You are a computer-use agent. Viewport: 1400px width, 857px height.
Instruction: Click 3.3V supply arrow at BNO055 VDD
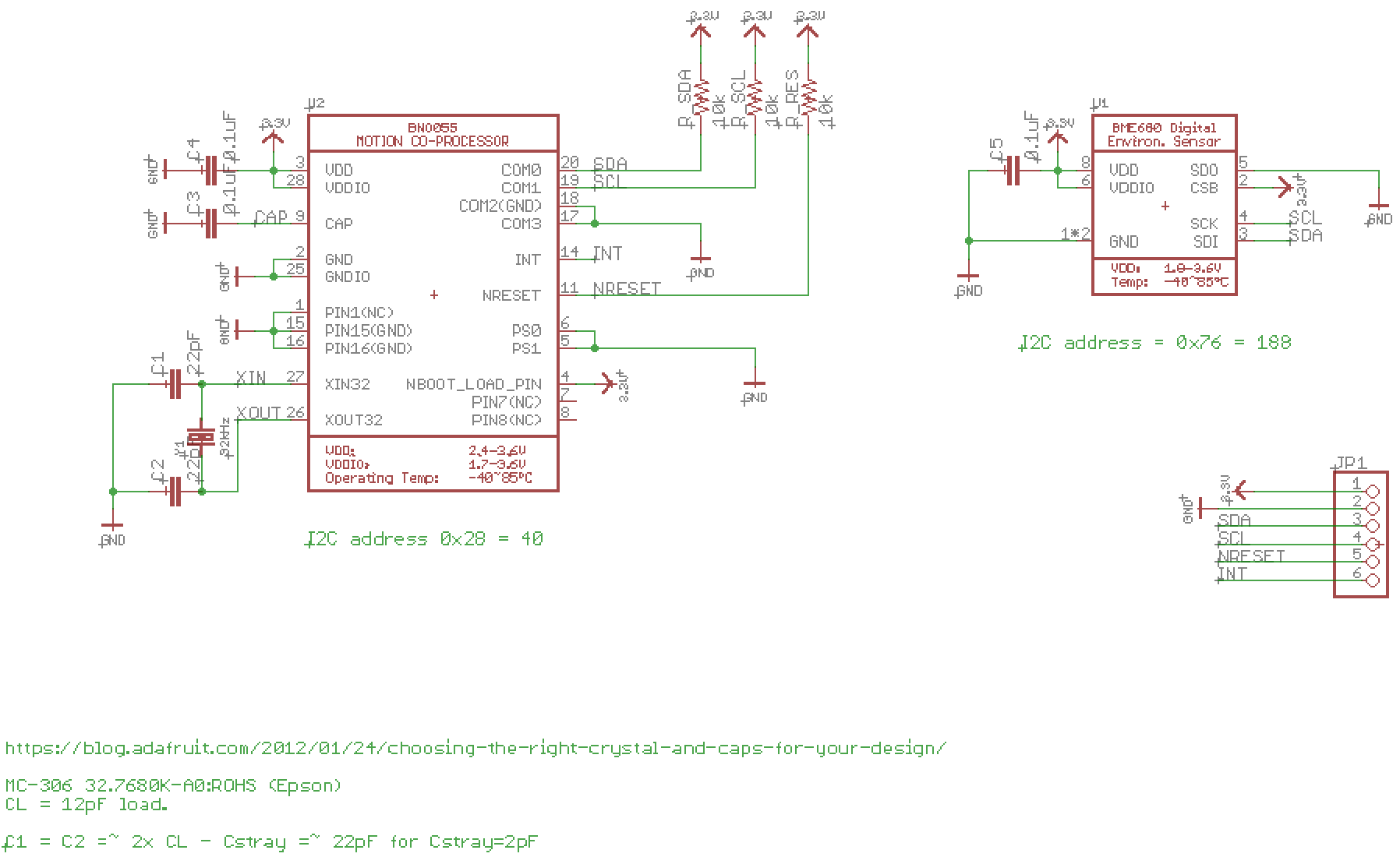[273, 137]
